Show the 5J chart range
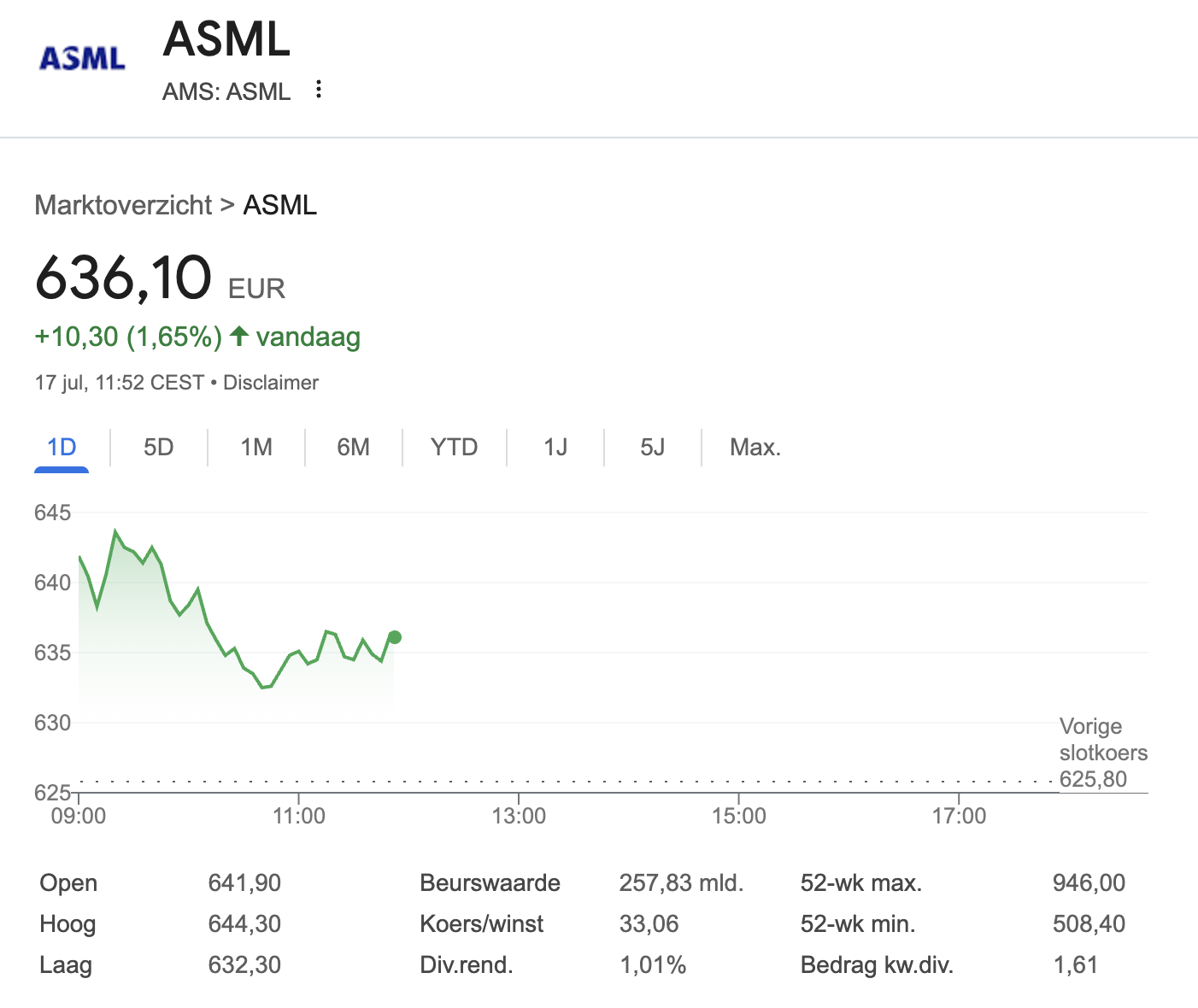 pos(652,448)
